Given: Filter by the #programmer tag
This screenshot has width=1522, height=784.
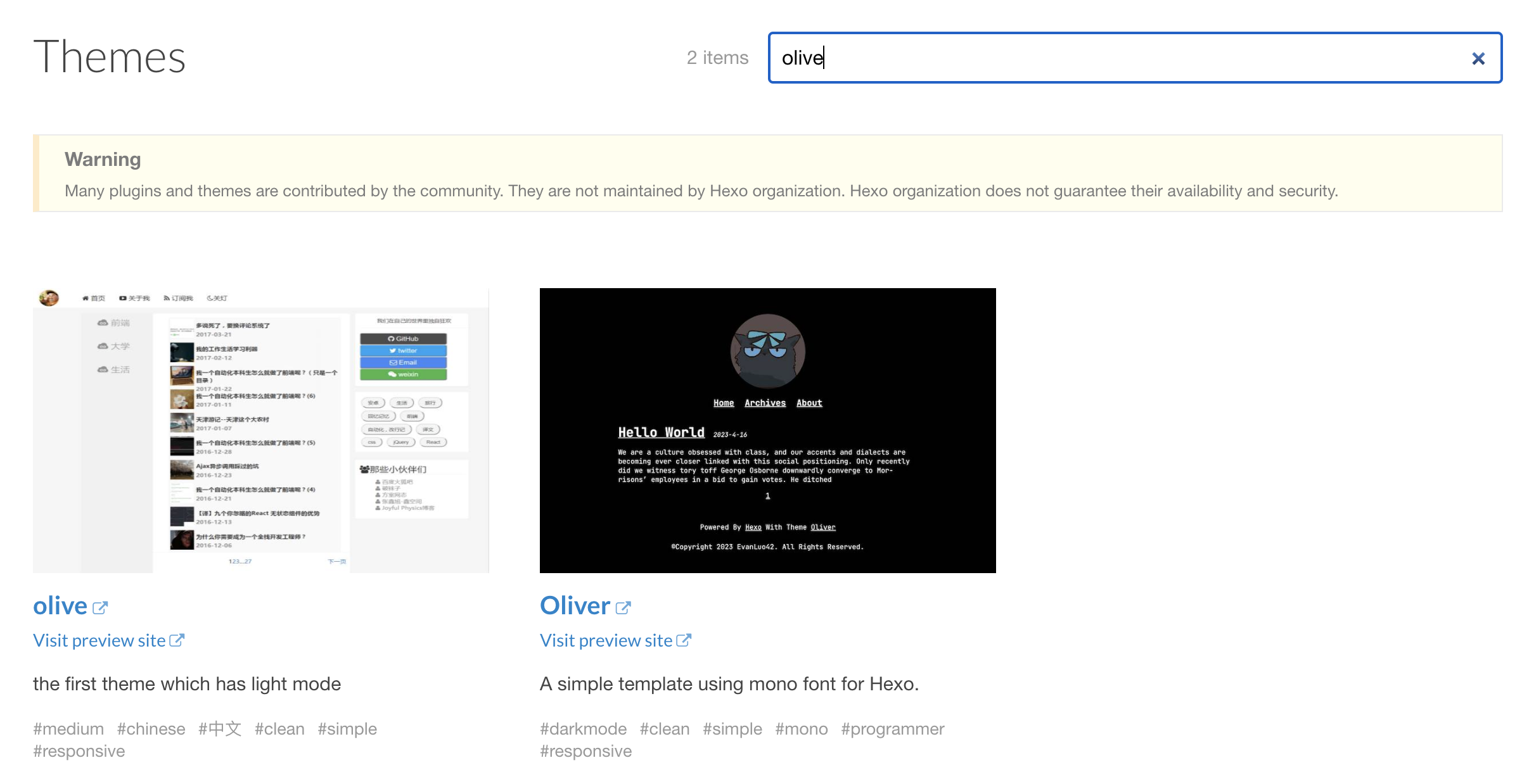Looking at the screenshot, I should pos(892,729).
